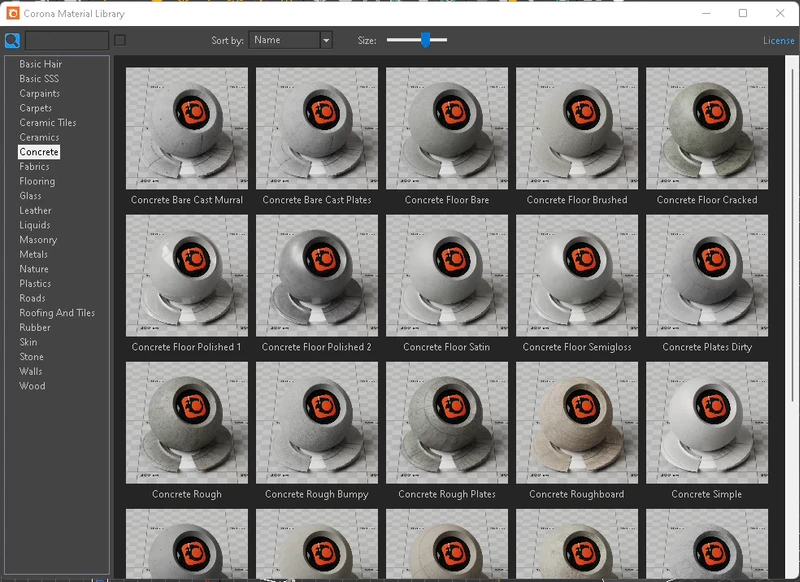Select the Rubber category
The image size is (800, 582).
click(35, 327)
